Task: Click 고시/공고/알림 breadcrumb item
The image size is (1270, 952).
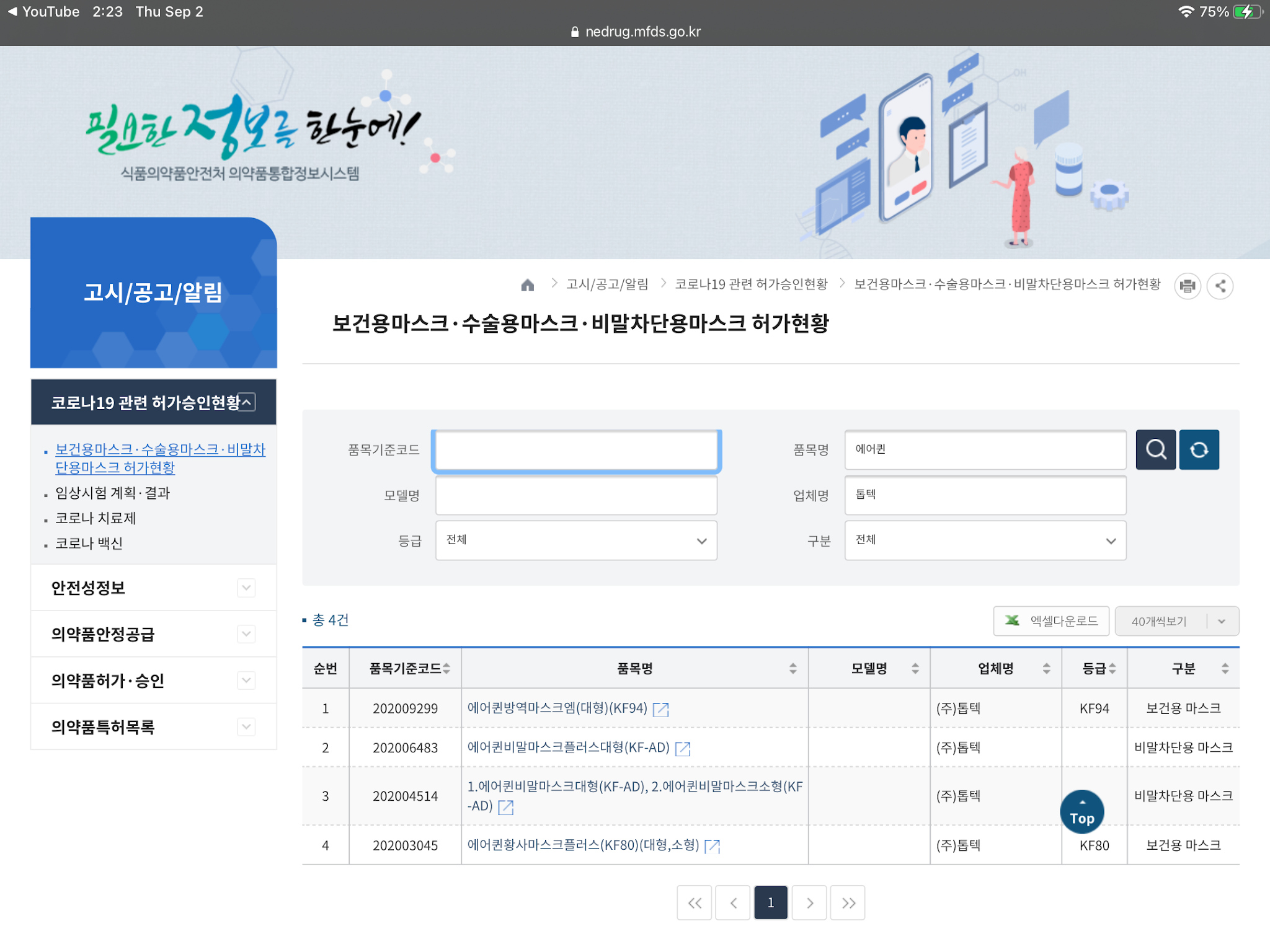Action: point(607,284)
